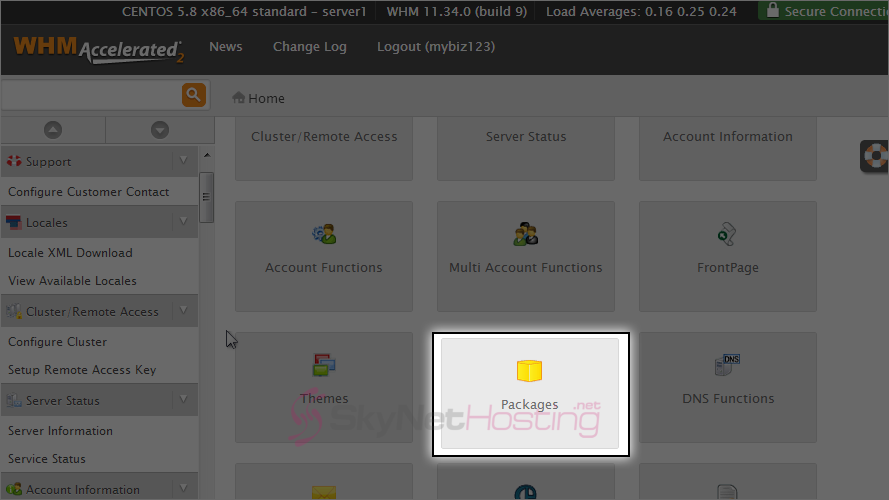Open the Multi Account Functions icon tile
Viewport: 889px width, 500px height.
point(526,256)
